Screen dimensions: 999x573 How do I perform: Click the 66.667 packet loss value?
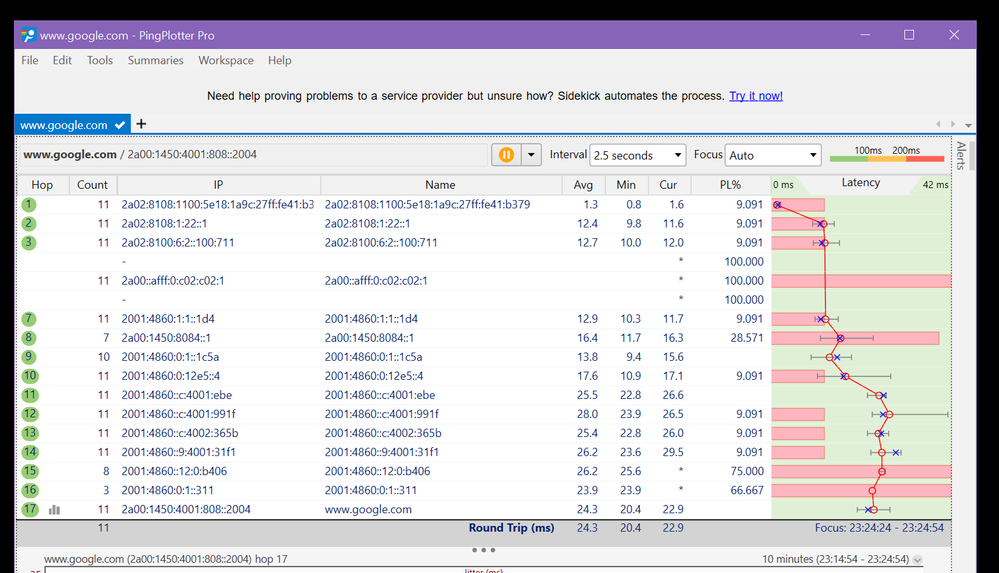click(747, 490)
